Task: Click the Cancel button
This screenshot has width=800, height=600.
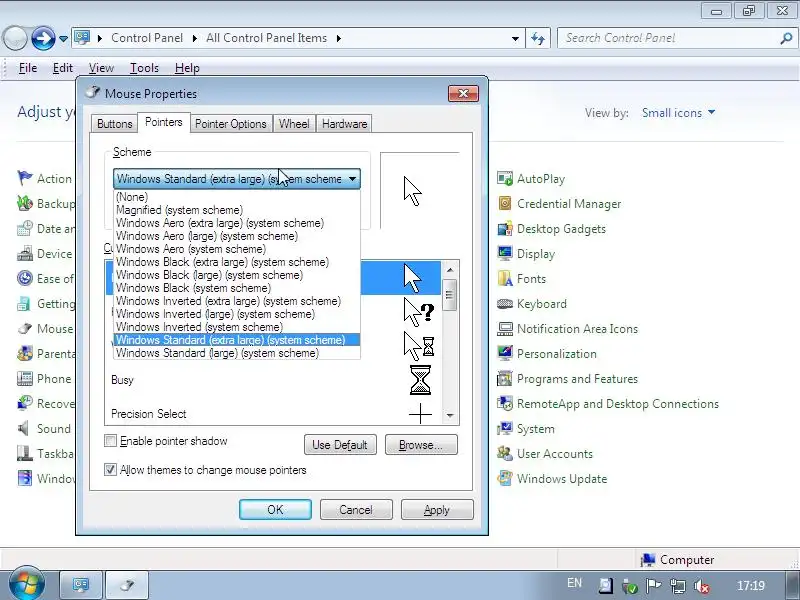Action: (356, 510)
